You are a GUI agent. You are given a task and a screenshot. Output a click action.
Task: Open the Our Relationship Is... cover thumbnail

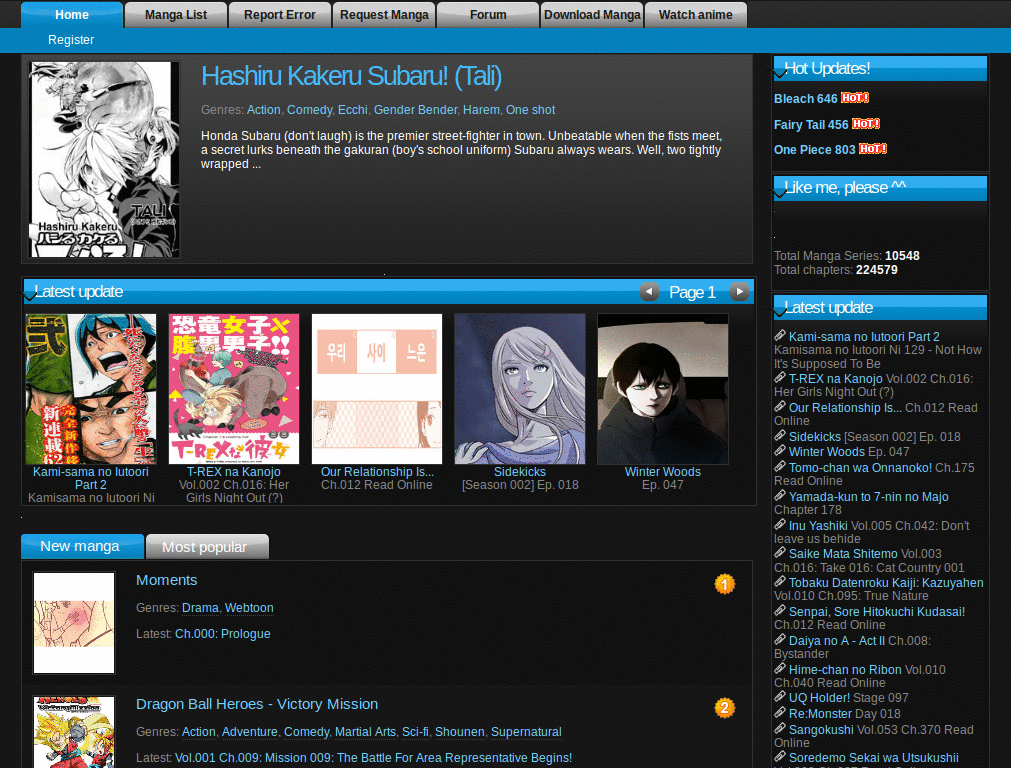pos(377,389)
